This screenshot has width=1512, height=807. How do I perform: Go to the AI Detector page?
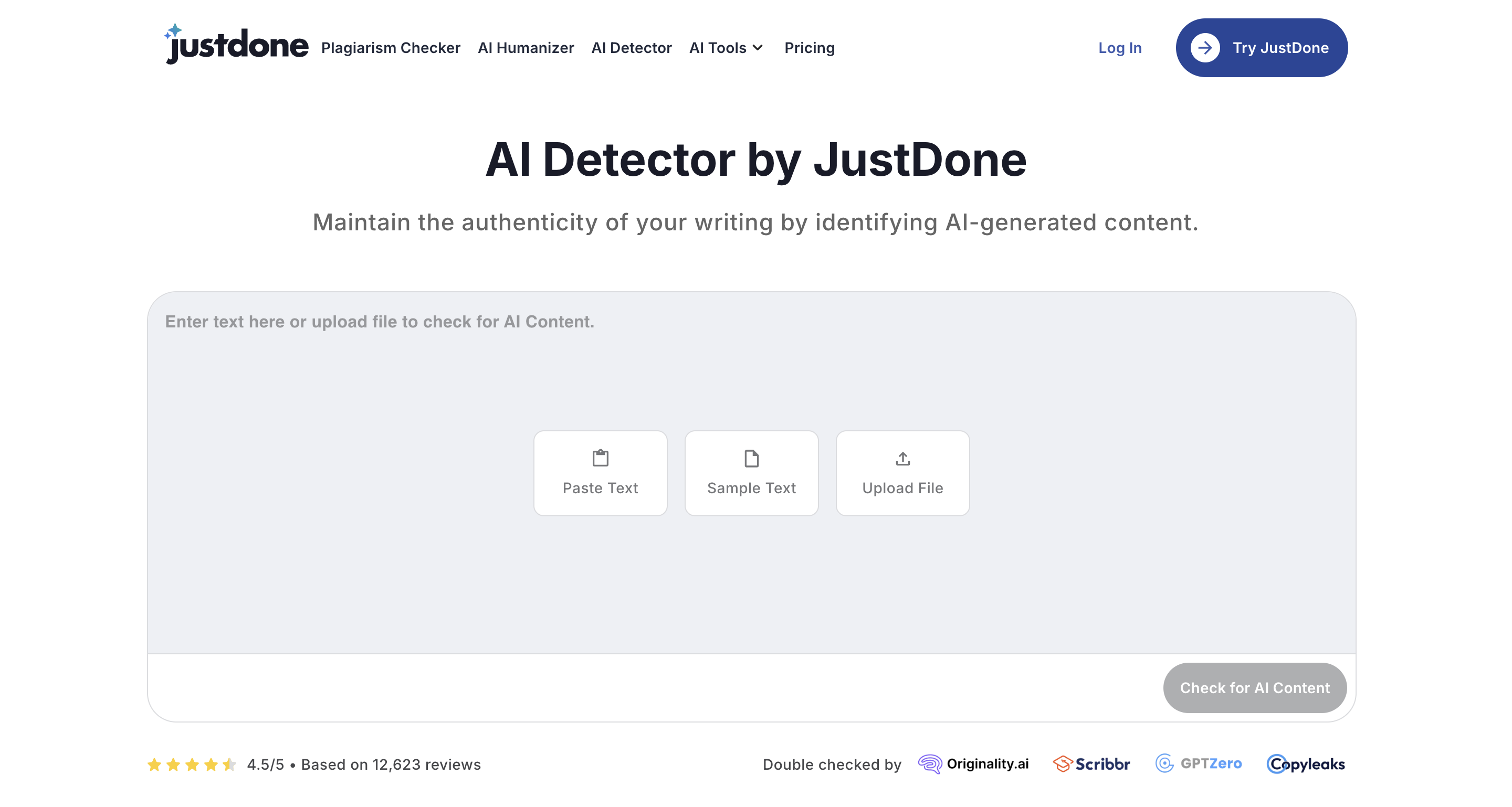click(x=632, y=48)
